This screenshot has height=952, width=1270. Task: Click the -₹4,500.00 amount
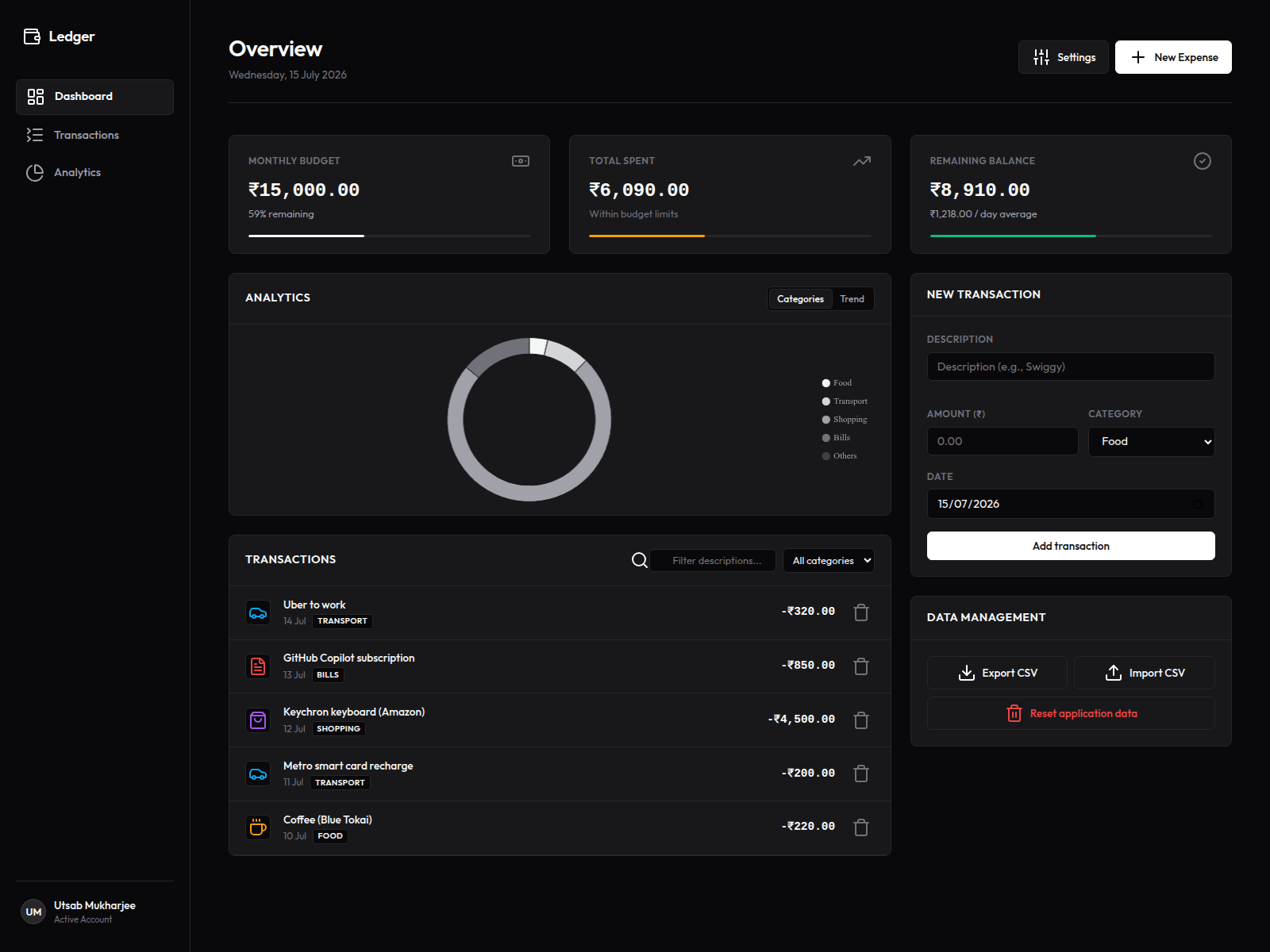[x=801, y=720]
